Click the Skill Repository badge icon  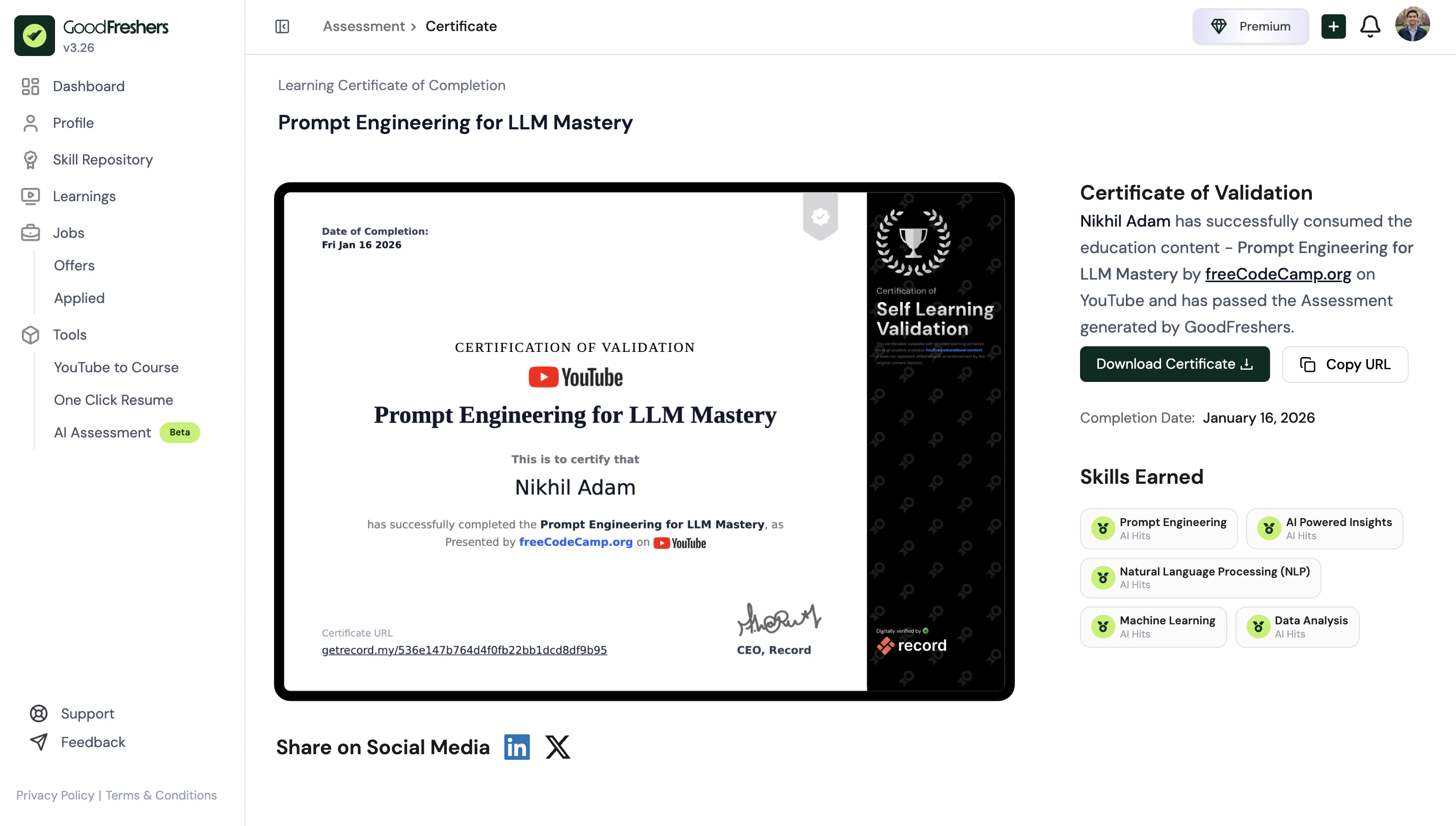coord(31,160)
